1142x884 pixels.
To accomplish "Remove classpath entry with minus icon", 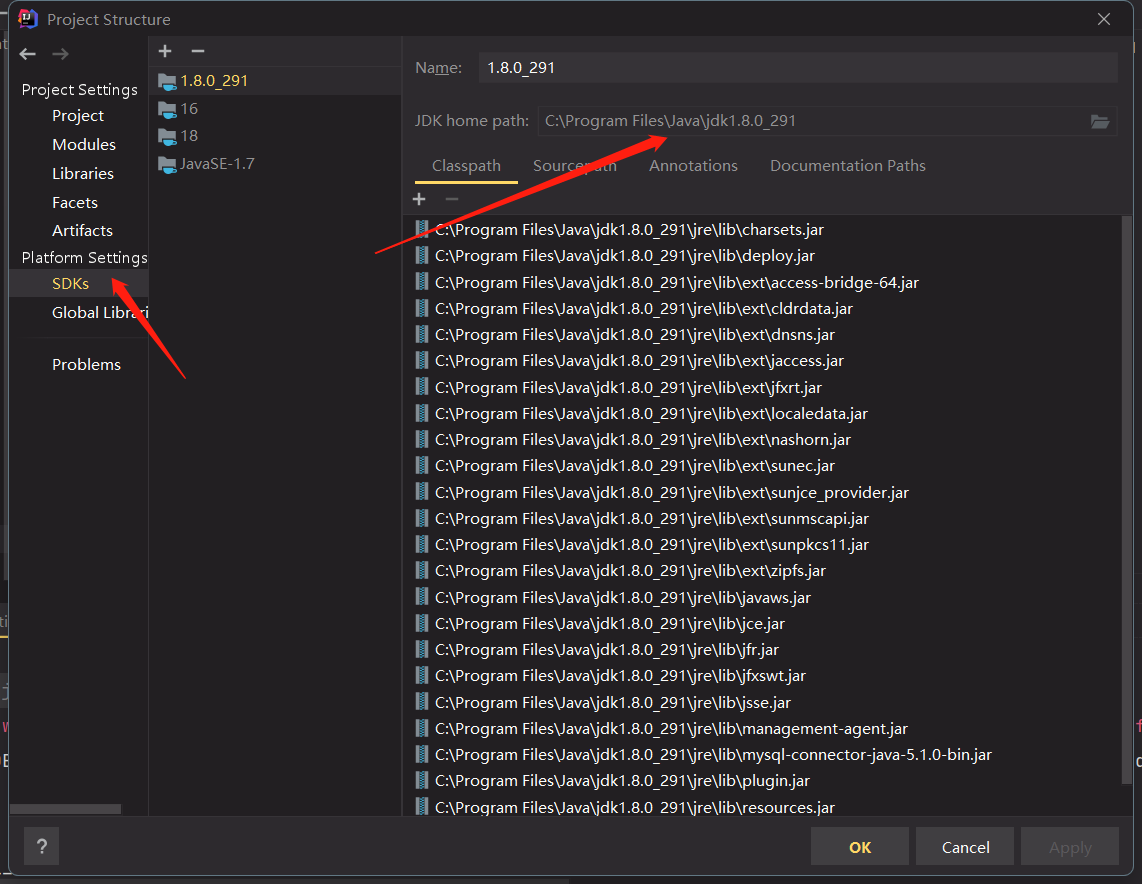I will tap(452, 199).
